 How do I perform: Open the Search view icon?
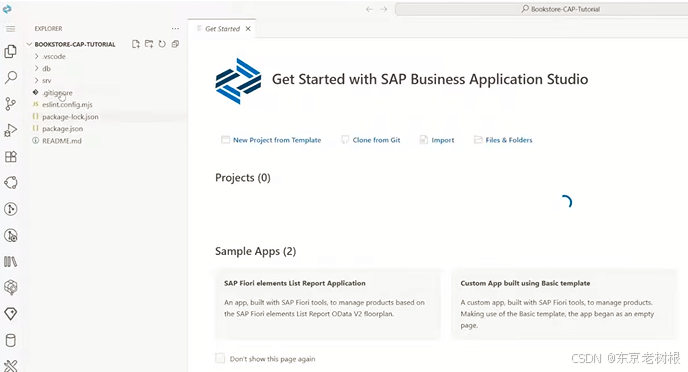click(x=11, y=78)
